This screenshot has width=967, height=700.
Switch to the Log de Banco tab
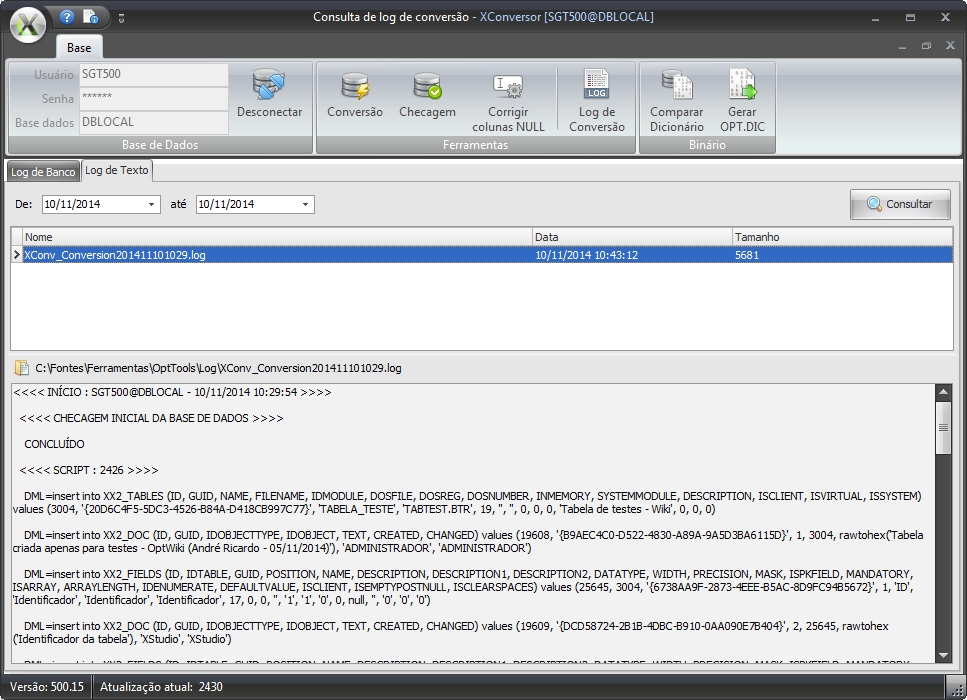click(x=43, y=172)
